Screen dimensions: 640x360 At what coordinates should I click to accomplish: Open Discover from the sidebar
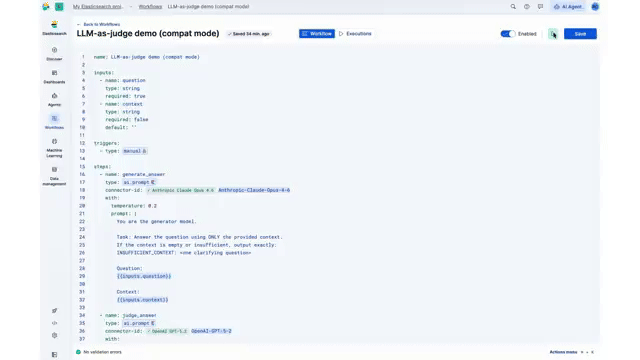click(54, 53)
